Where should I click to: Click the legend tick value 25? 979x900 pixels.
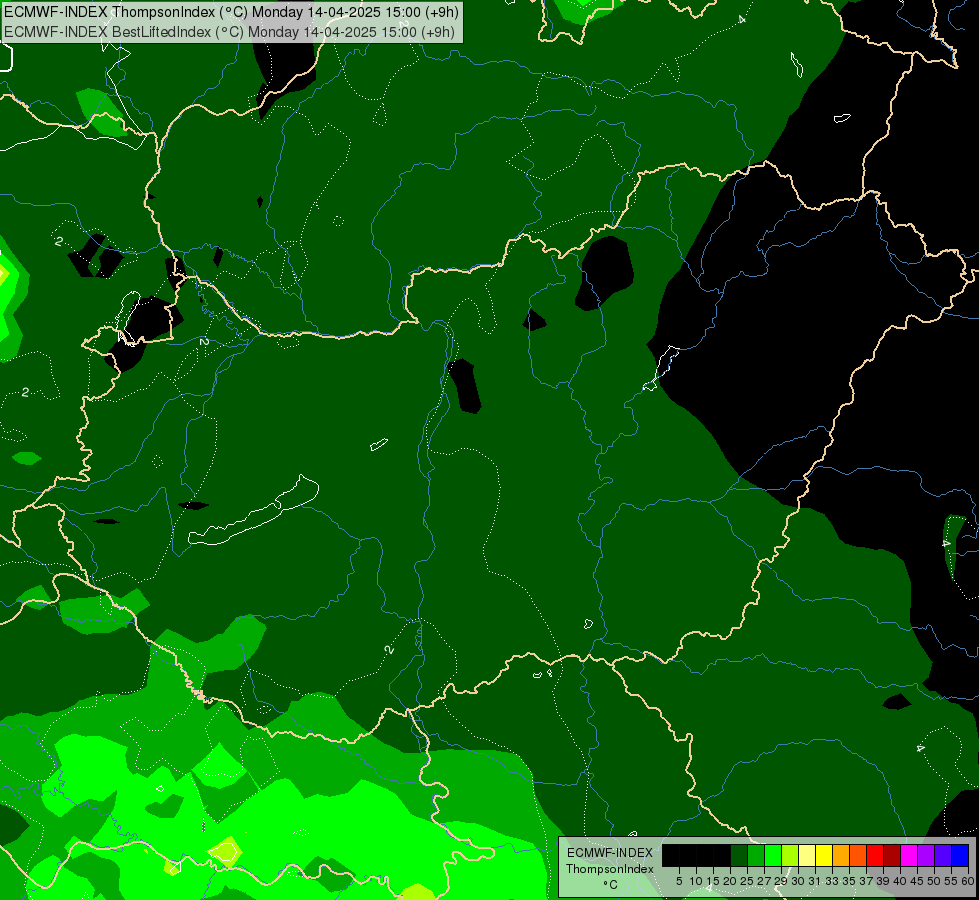[747, 881]
